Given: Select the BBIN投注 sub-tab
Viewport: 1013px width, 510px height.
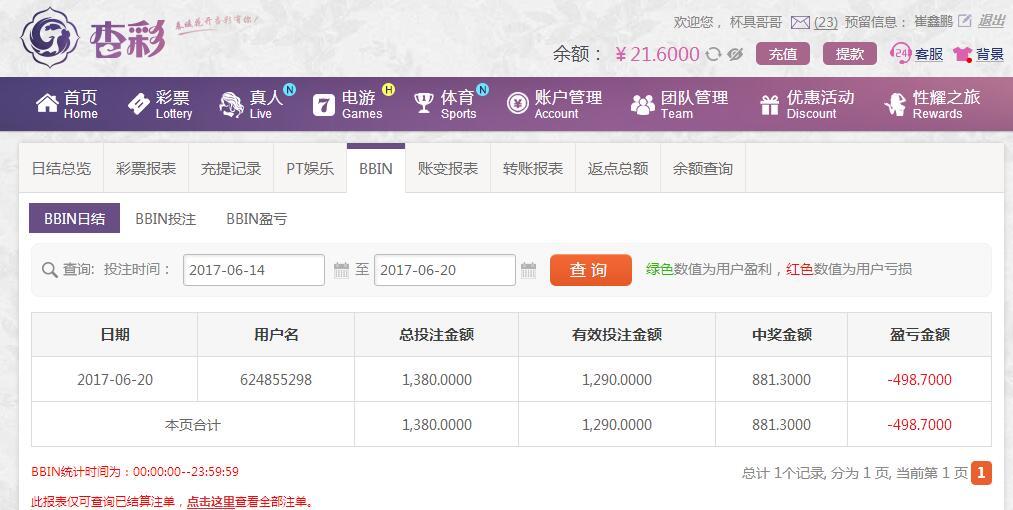Looking at the screenshot, I should (165, 218).
